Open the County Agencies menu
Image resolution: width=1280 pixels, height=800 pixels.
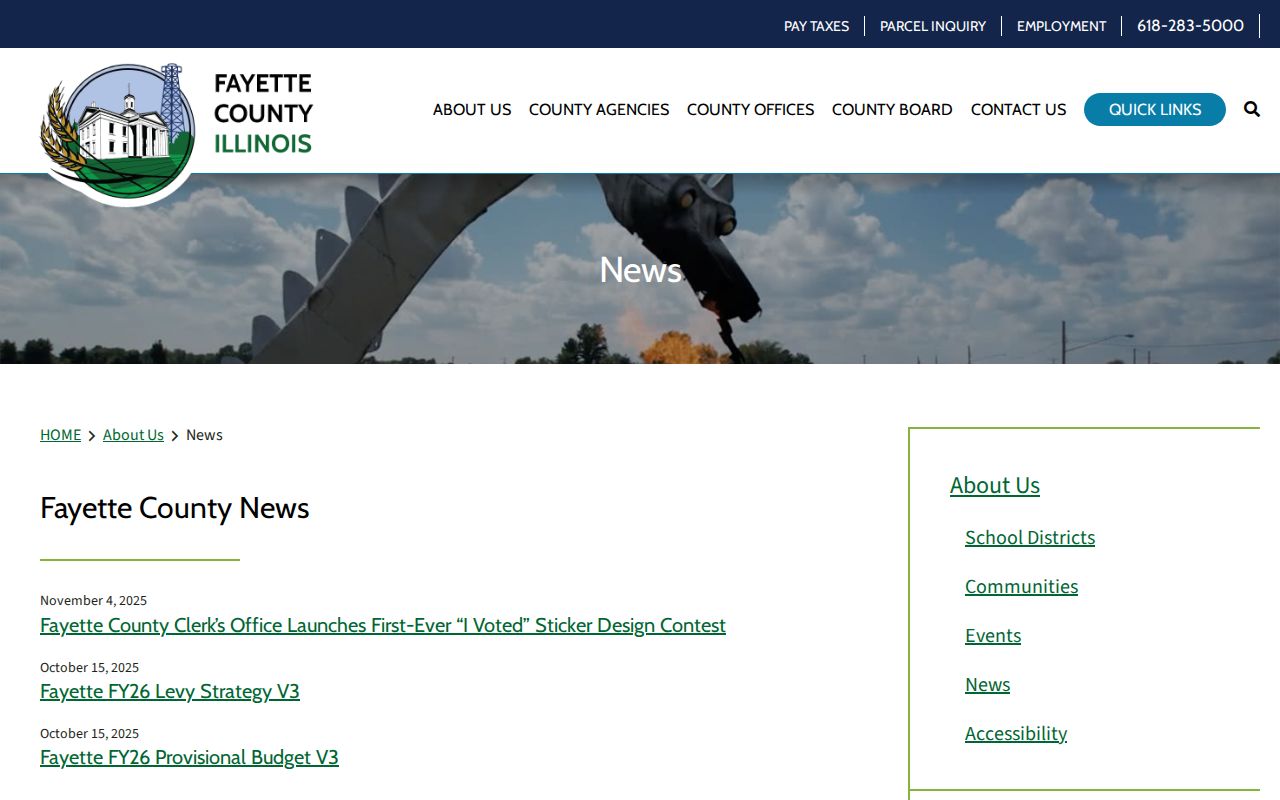pos(599,109)
